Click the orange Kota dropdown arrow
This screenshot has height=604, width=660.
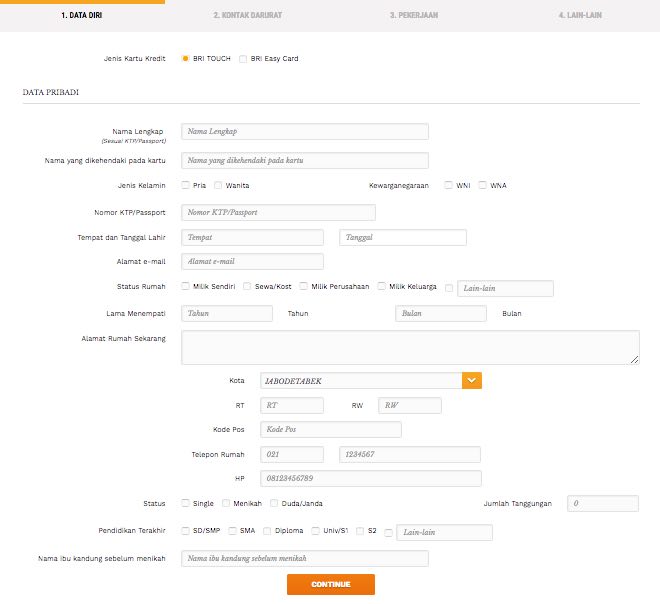coord(472,381)
